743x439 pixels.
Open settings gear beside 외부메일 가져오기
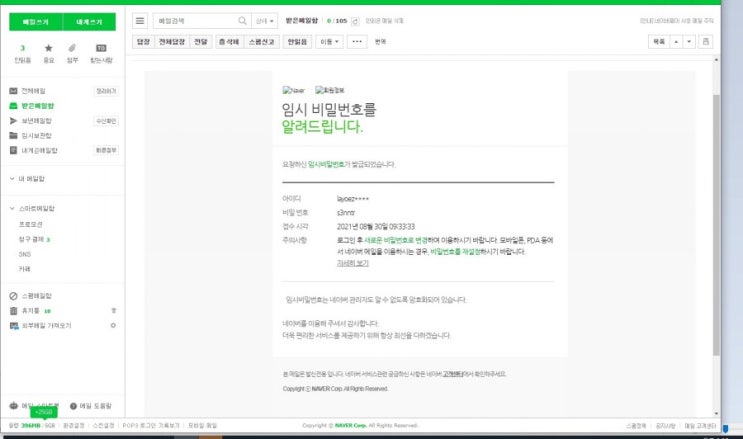(x=113, y=326)
